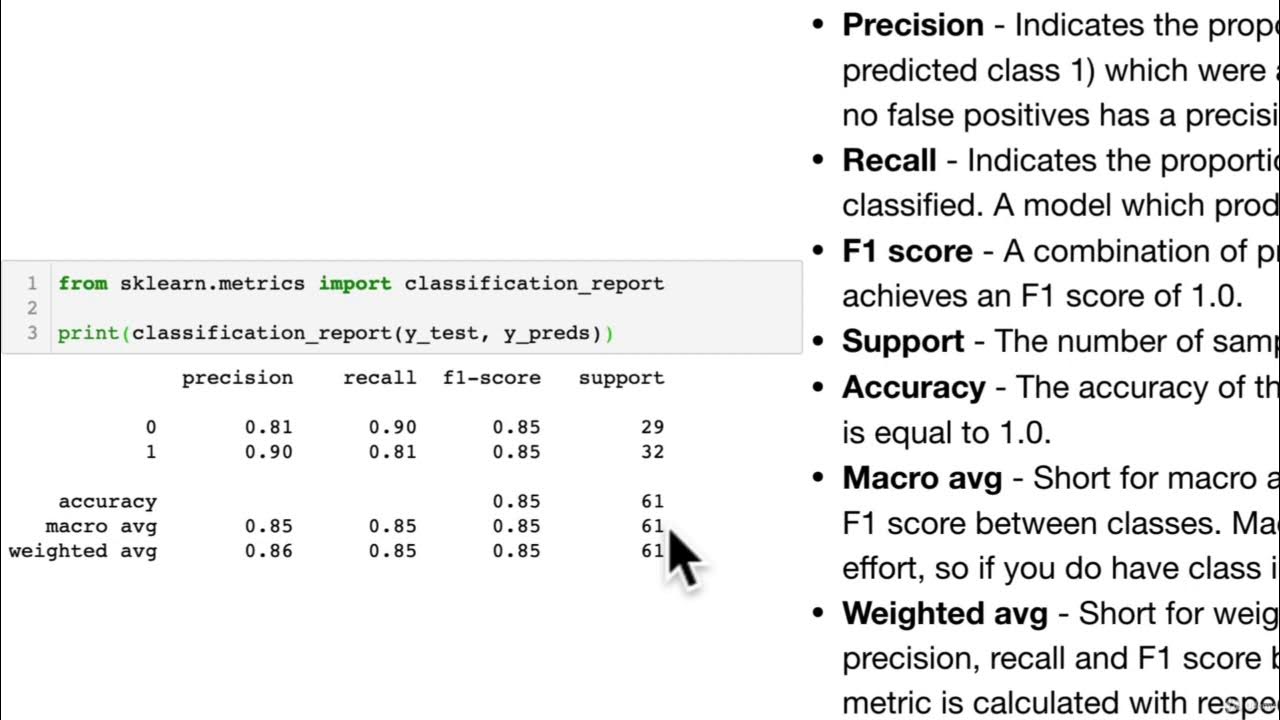This screenshot has width=1280, height=720.
Task: Click line number 1 in the code gutter
Action: pyautogui.click(x=31, y=283)
